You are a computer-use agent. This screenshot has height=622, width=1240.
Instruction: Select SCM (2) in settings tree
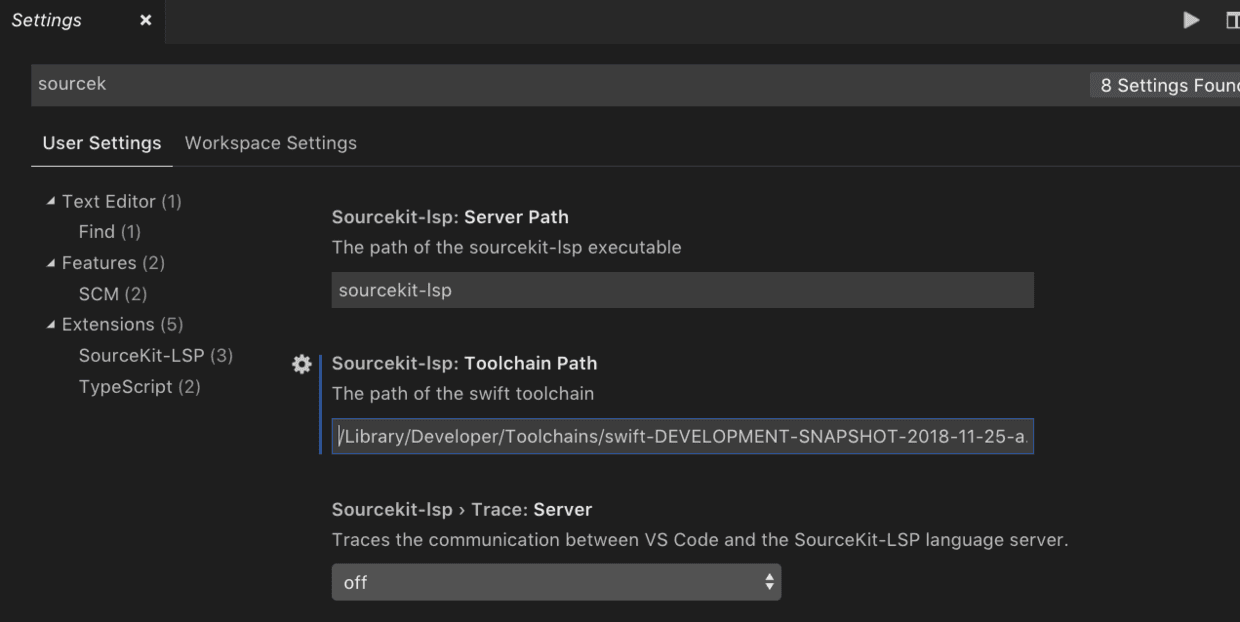[x=112, y=294]
